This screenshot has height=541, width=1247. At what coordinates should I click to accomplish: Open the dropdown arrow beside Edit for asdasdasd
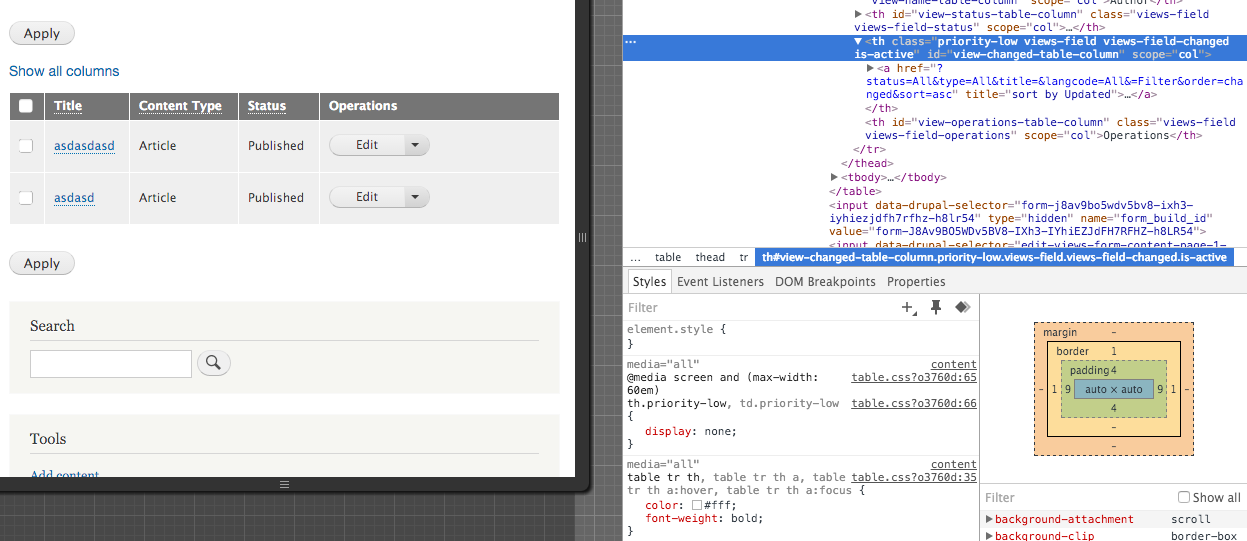click(415, 145)
